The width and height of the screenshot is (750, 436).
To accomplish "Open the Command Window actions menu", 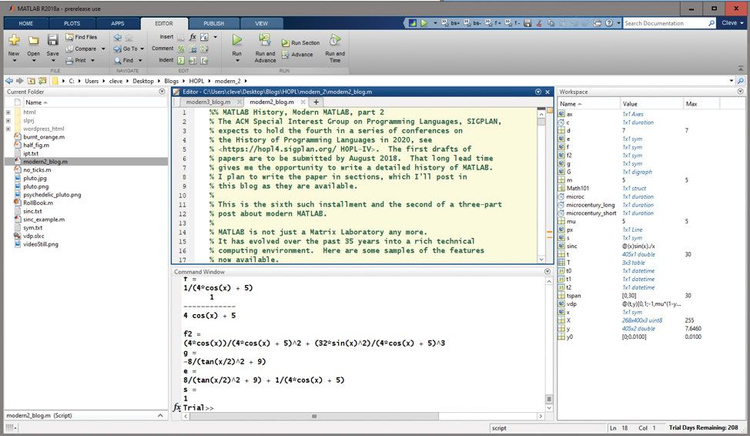I will point(548,272).
